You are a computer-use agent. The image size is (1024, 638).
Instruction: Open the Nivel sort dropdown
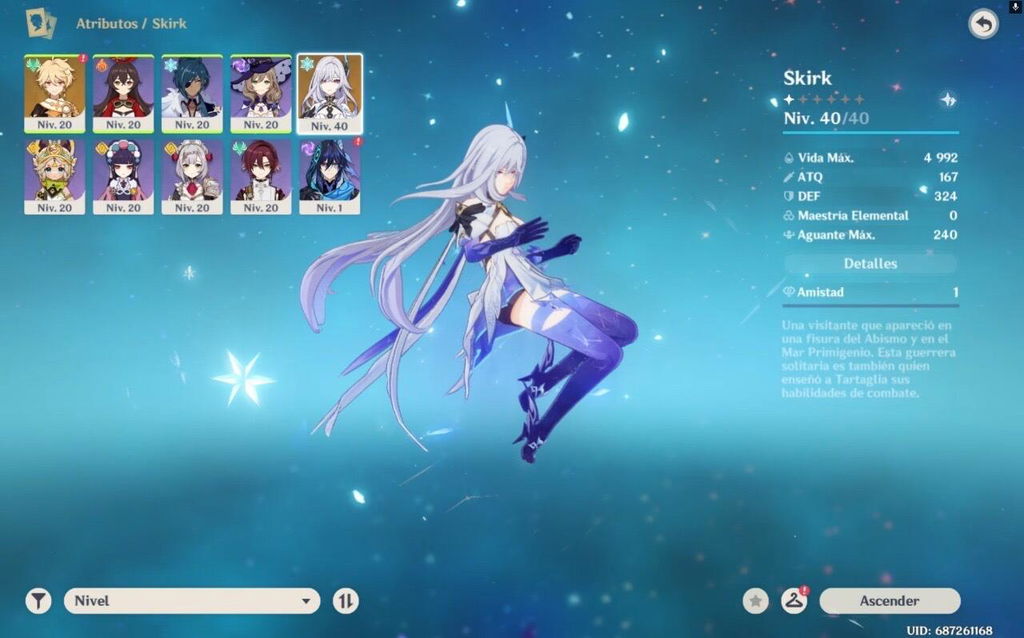click(192, 601)
